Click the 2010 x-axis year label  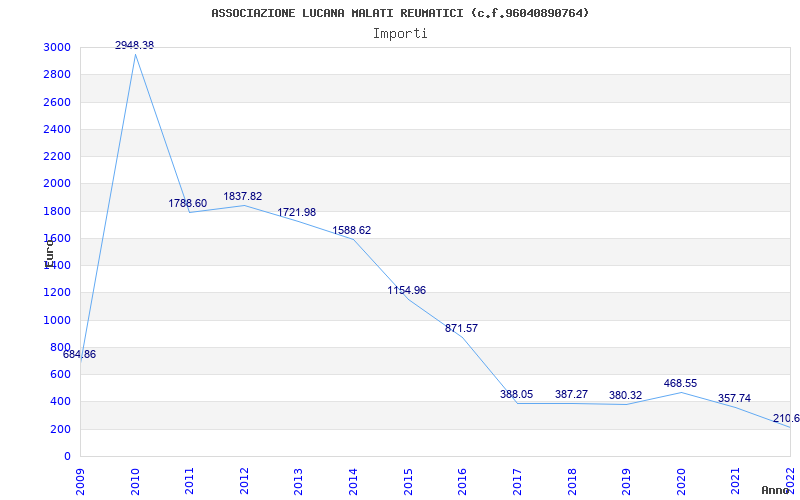pos(135,481)
